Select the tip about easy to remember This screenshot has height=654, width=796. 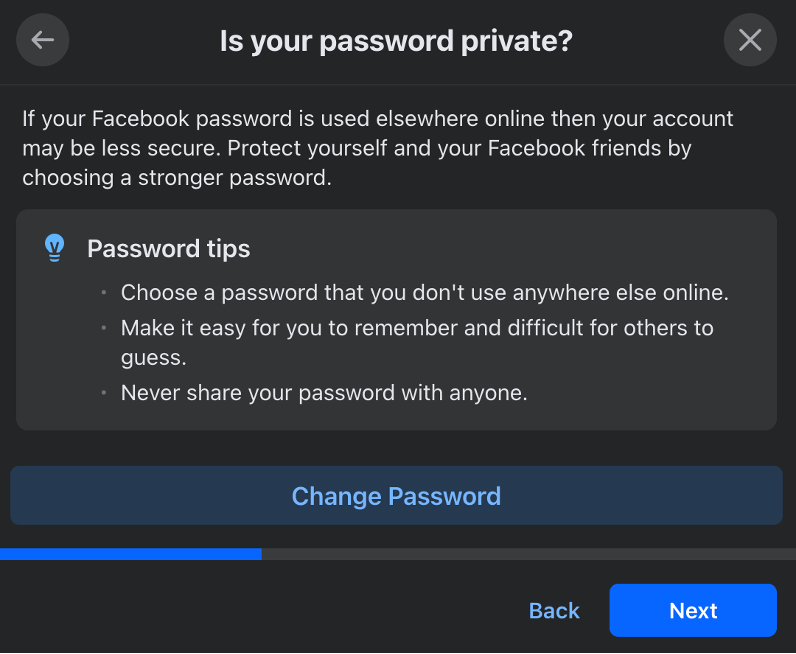(417, 343)
